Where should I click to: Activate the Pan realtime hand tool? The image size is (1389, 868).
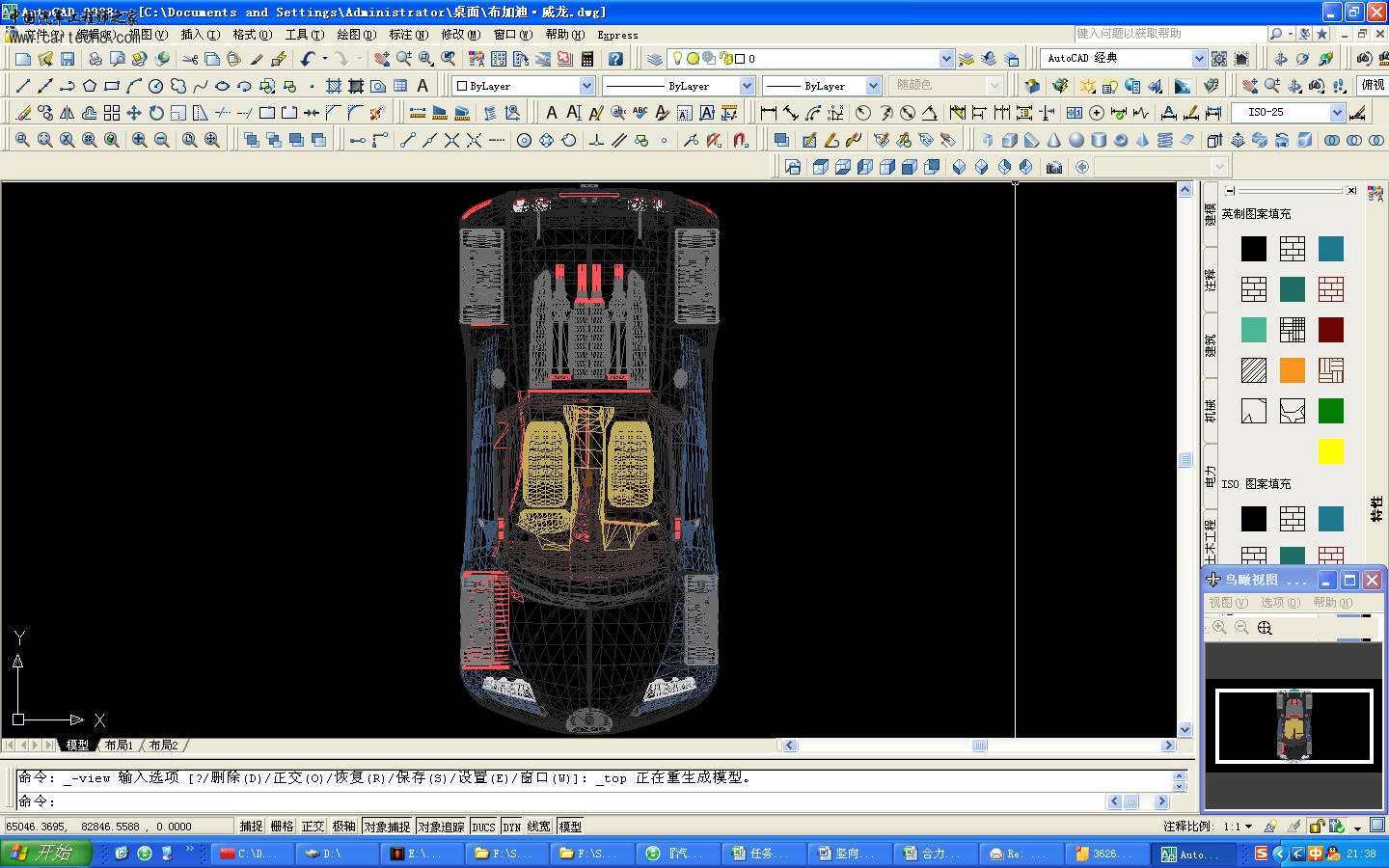(382, 59)
